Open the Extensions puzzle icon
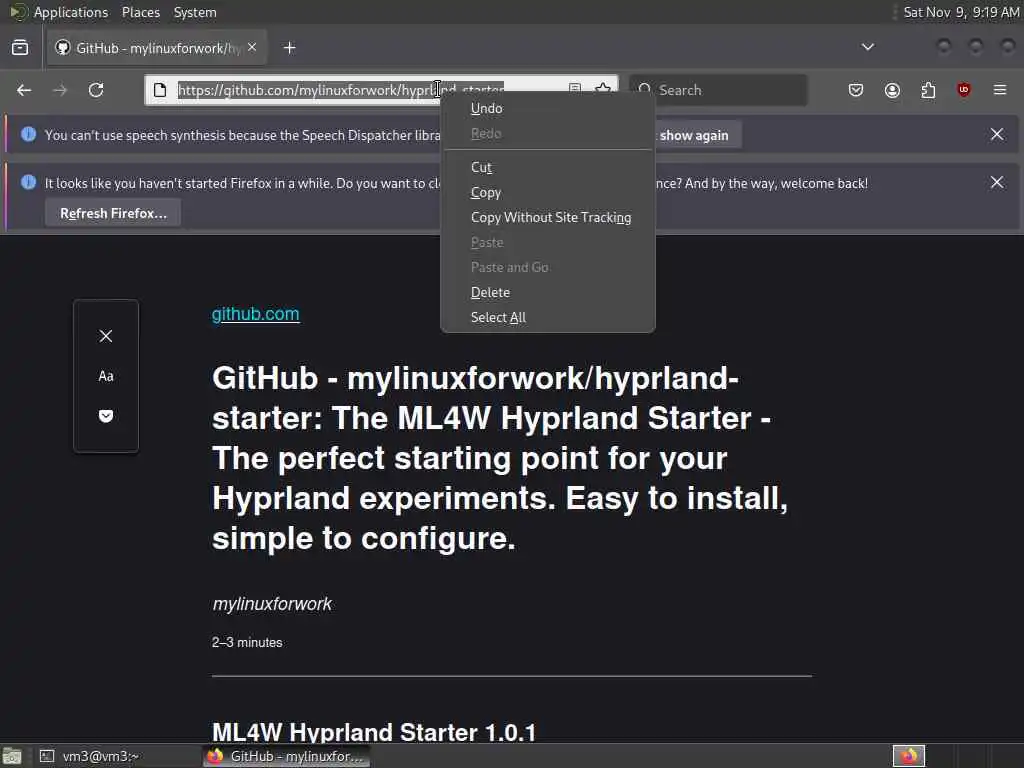 [x=928, y=90]
